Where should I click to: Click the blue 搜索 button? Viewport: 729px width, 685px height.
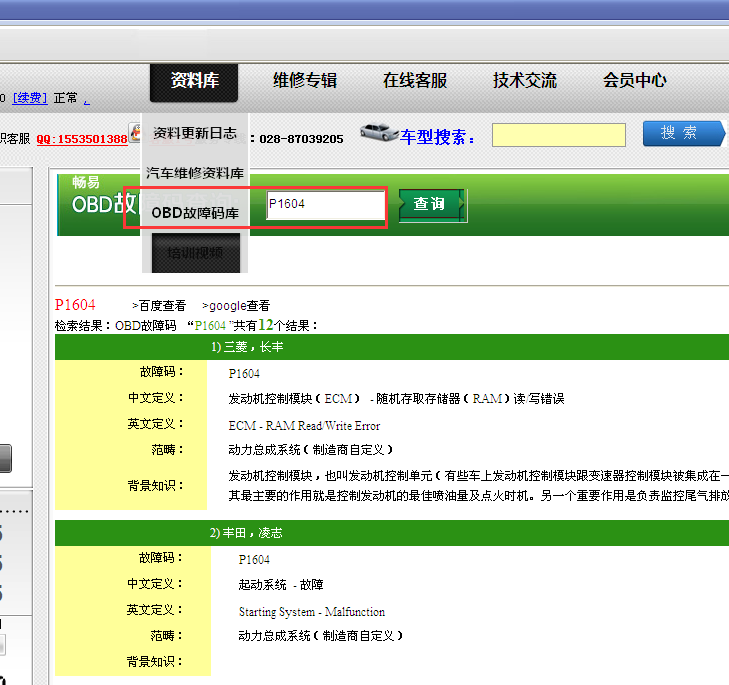(683, 133)
